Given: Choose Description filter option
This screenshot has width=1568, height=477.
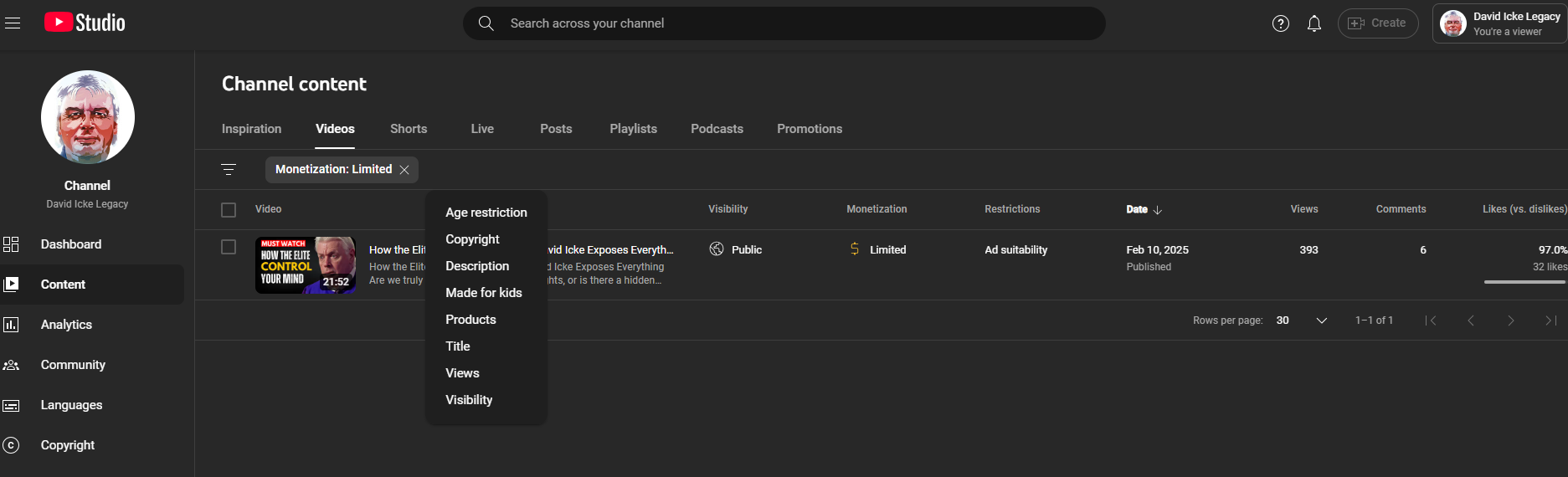Looking at the screenshot, I should coord(486,266).
